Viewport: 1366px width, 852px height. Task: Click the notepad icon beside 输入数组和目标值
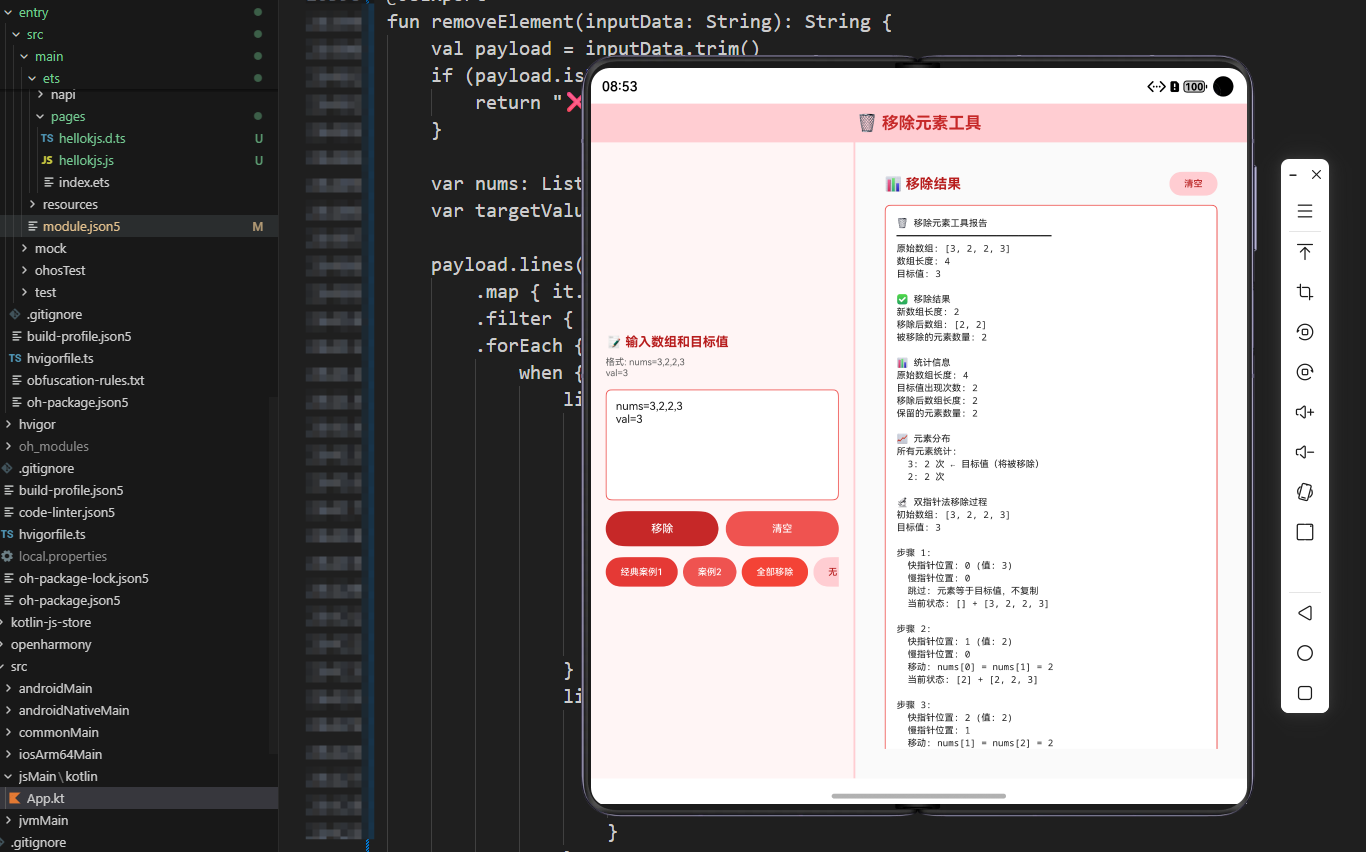point(614,342)
